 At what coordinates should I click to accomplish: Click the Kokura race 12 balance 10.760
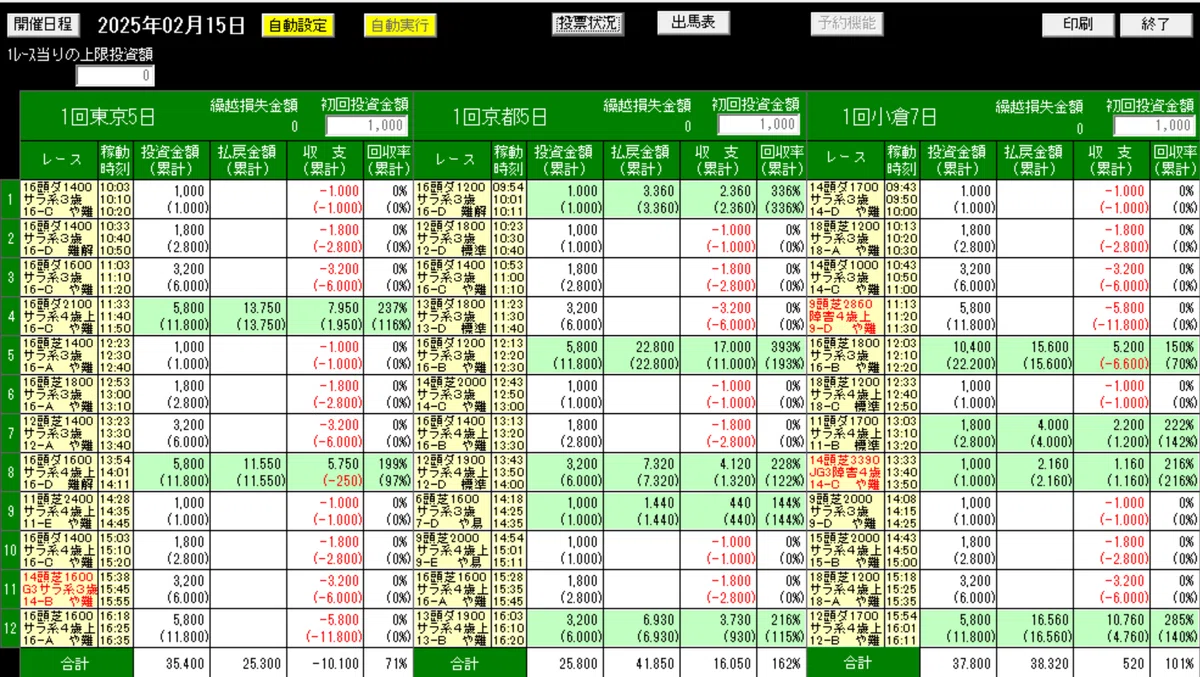click(1123, 621)
